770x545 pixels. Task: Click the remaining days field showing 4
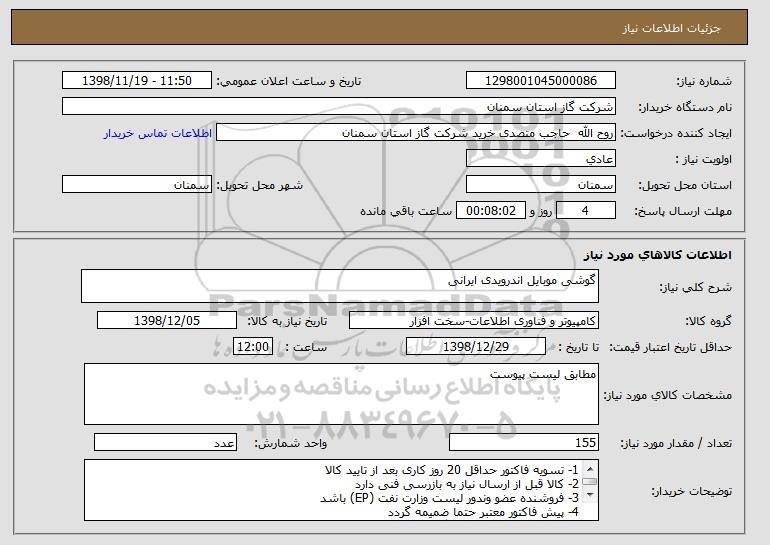(x=586, y=211)
